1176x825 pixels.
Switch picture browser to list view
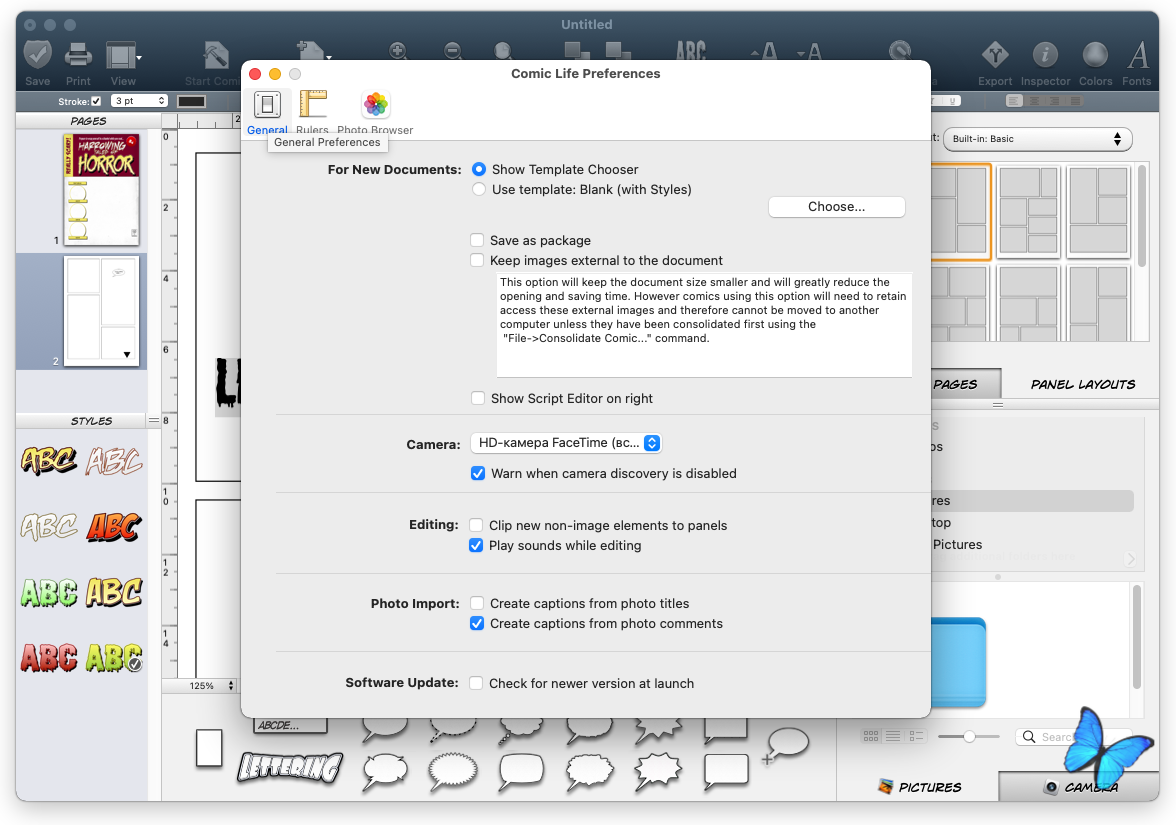tap(893, 736)
